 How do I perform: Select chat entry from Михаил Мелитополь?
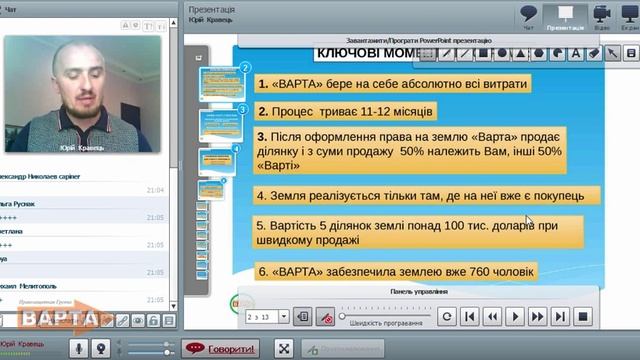click(84, 293)
